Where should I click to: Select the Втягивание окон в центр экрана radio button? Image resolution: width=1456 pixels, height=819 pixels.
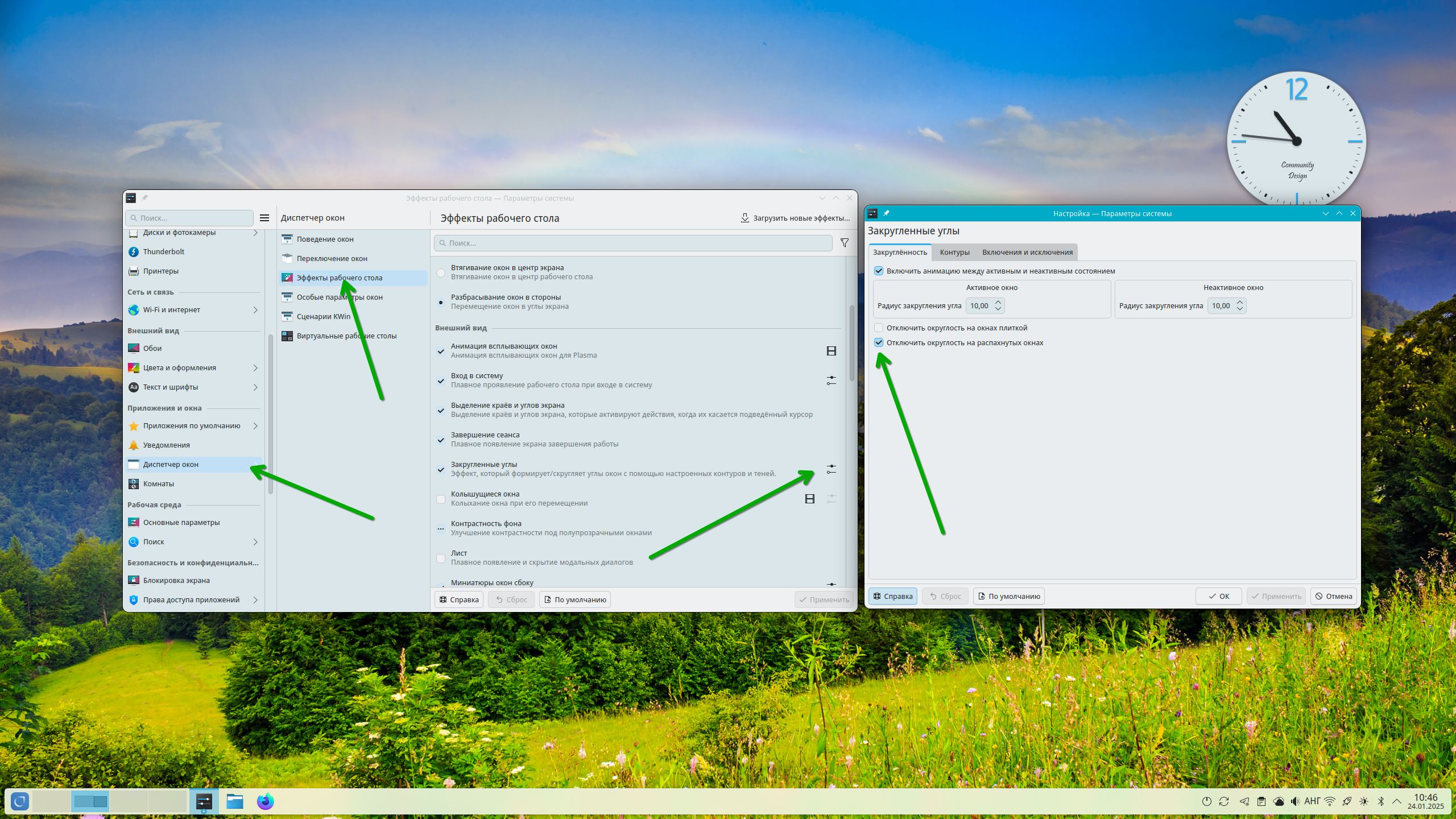[x=441, y=272]
